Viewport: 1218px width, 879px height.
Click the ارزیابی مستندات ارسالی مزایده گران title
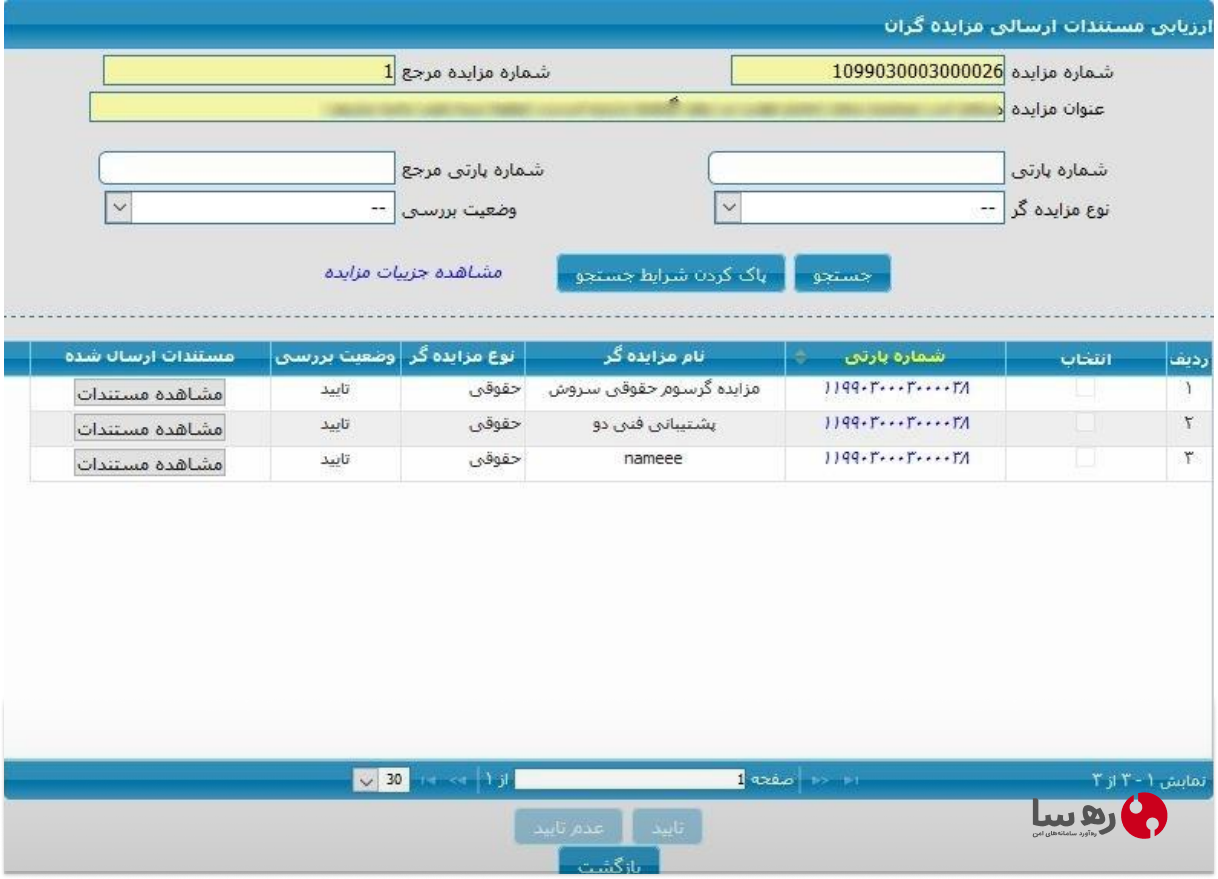1049,25
